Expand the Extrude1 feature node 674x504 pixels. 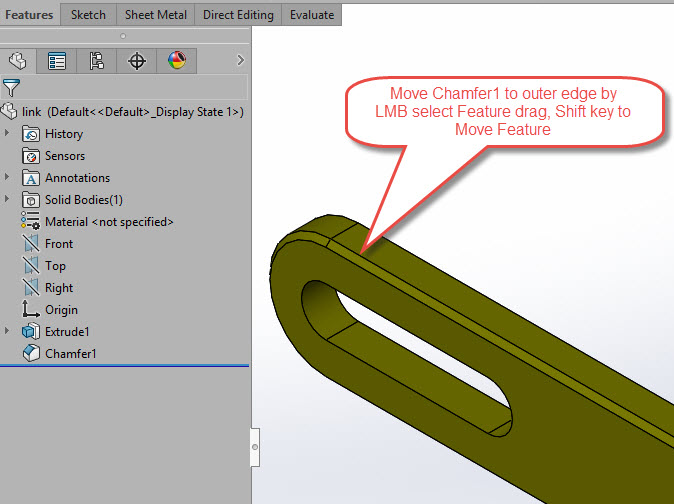(7, 331)
